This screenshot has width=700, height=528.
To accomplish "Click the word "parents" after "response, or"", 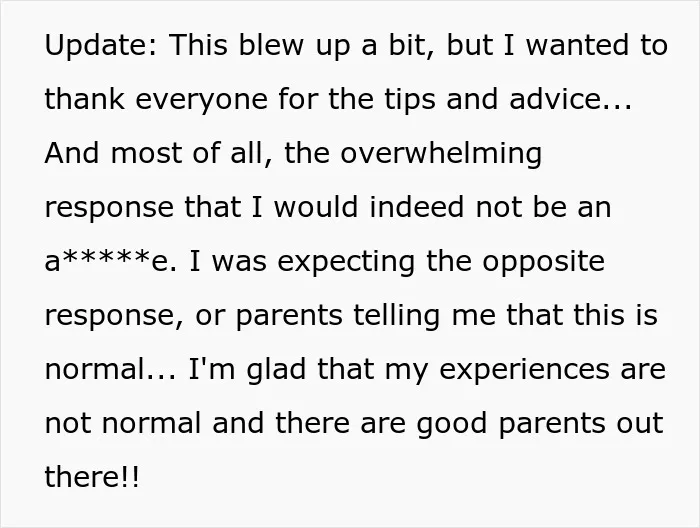I will (x=289, y=316).
